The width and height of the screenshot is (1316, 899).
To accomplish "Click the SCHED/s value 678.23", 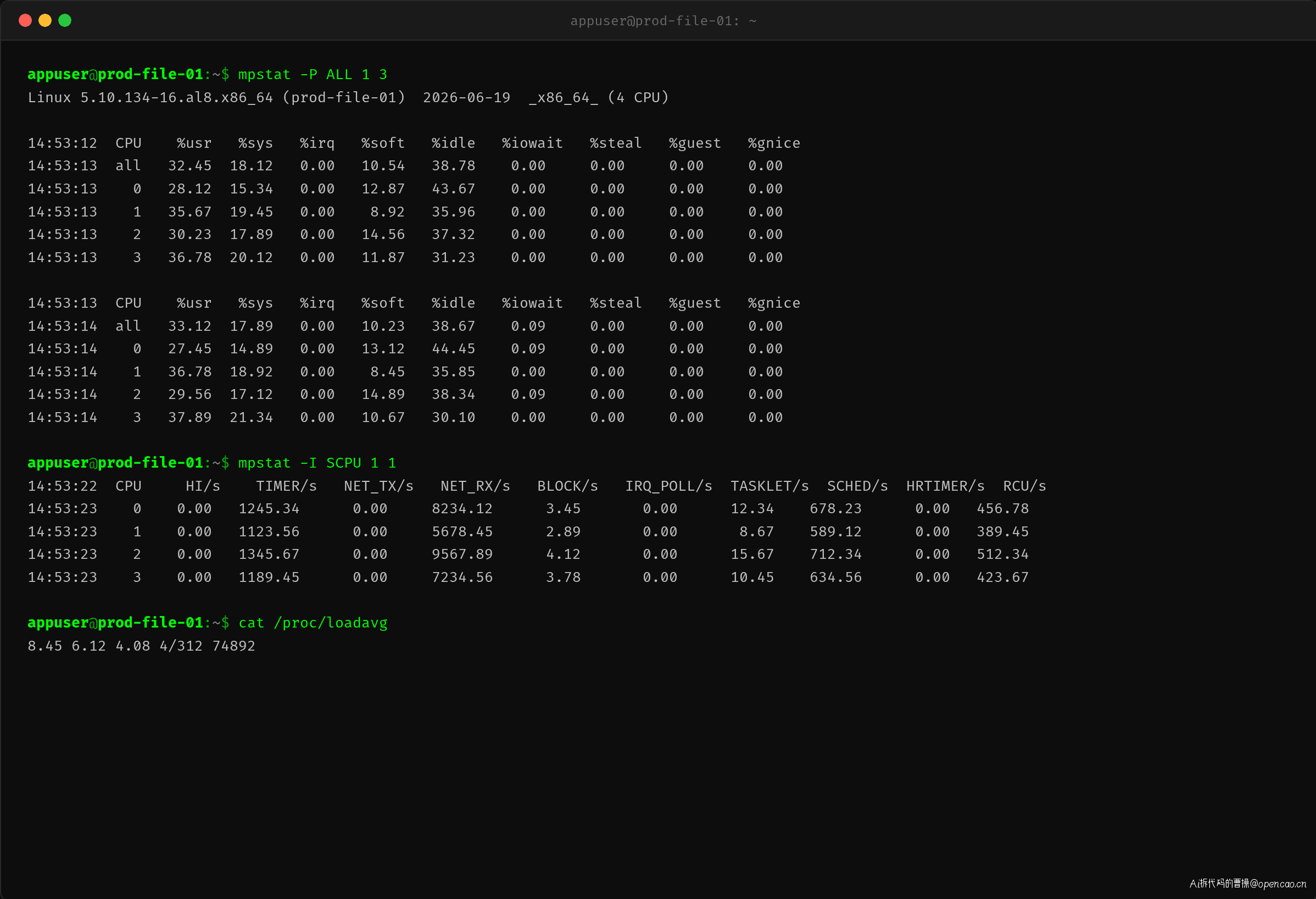I will click(836, 509).
